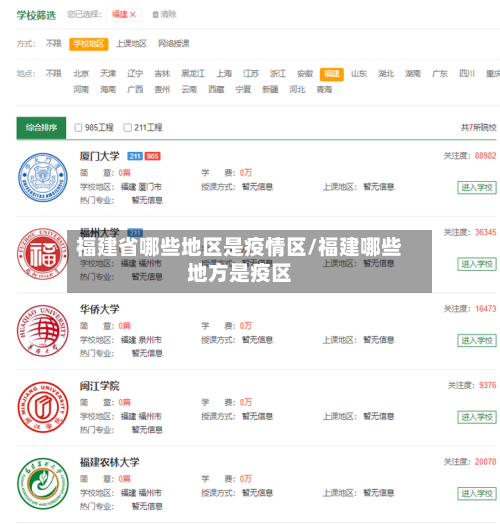500x524 pixels.
Task: Click 进入学校 for 华侨大学
Action: click(477, 341)
